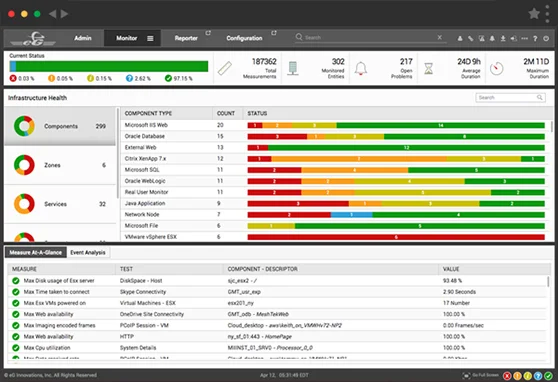
Task: Click the server Monitored Entities icon
Action: pyautogui.click(x=293, y=68)
